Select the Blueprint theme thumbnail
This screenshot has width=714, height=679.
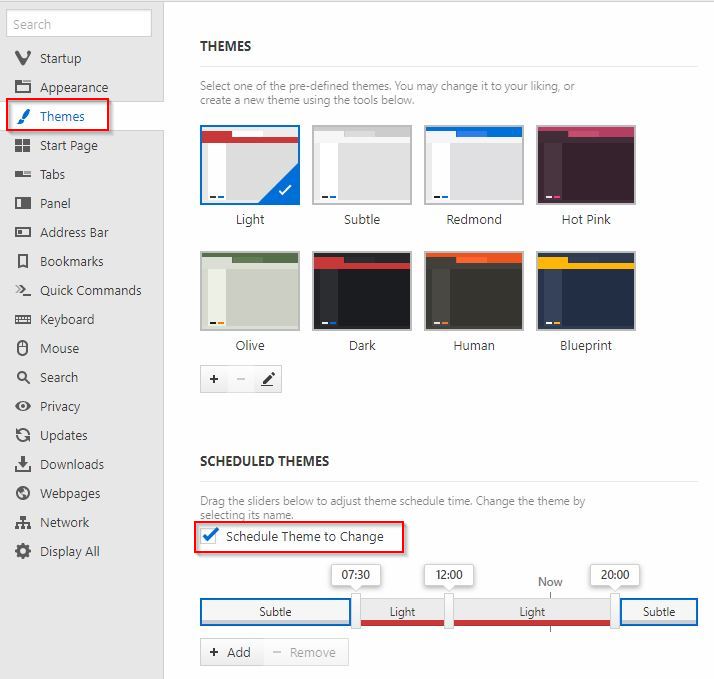(586, 291)
